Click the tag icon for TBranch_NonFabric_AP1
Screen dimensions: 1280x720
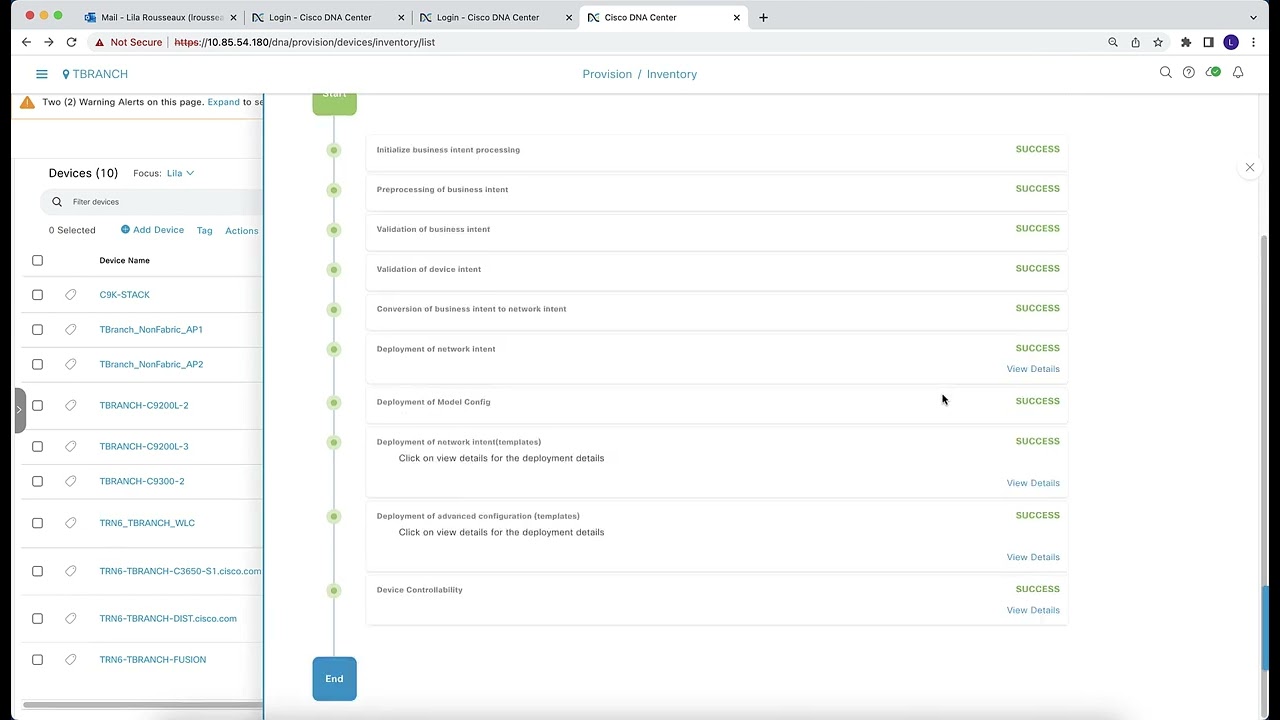71,330
